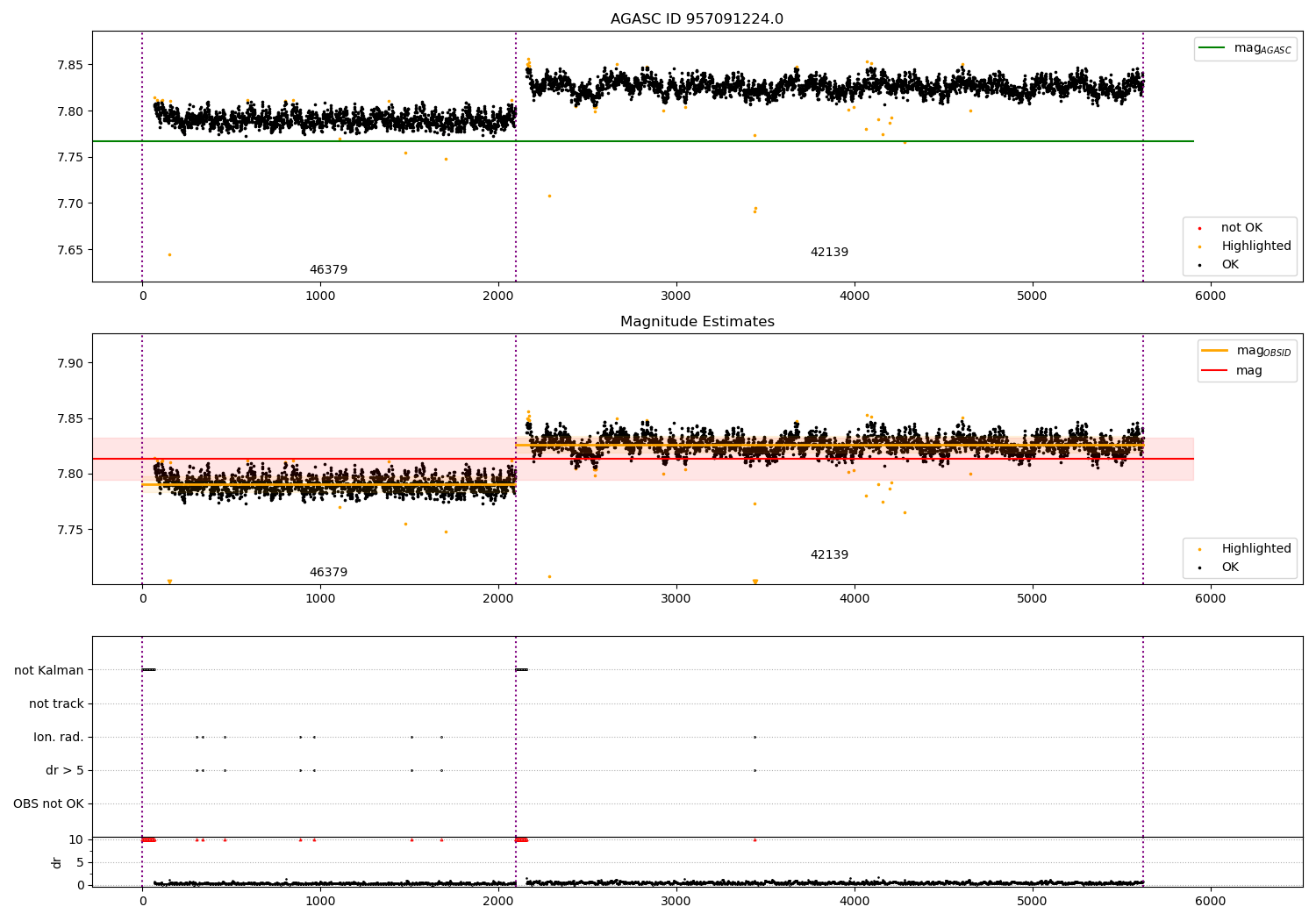Image resolution: width=1316 pixels, height=921 pixels.
Task: Select the green mag AGASC legend line swatch
Action: pos(1212,48)
